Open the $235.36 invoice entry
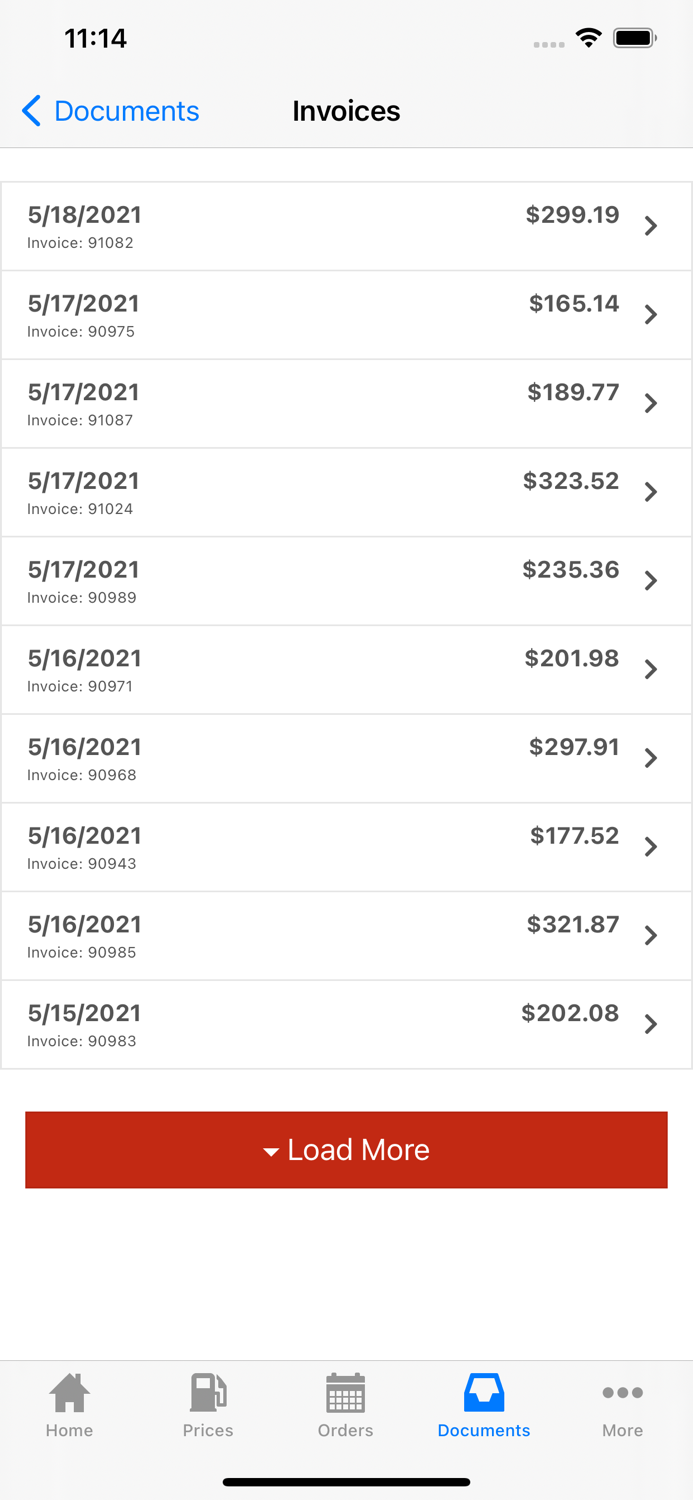This screenshot has width=693, height=1500. [346, 581]
